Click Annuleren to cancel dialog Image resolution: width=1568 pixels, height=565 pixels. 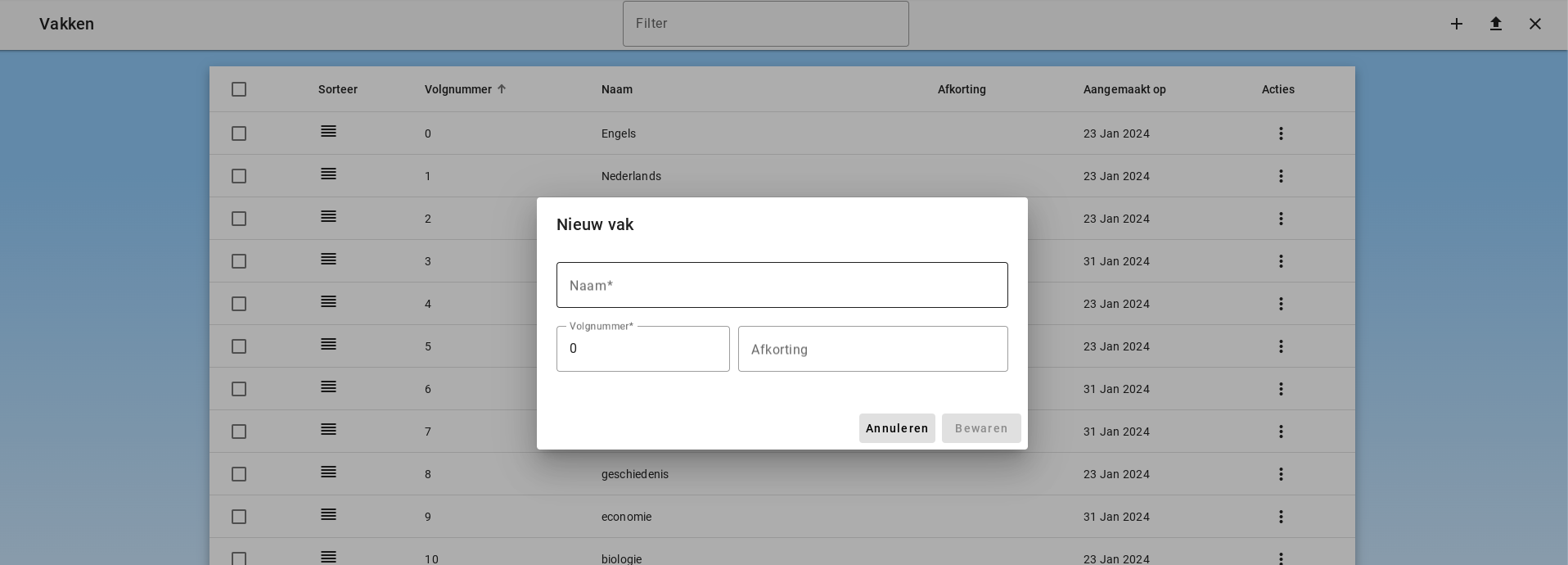click(897, 428)
